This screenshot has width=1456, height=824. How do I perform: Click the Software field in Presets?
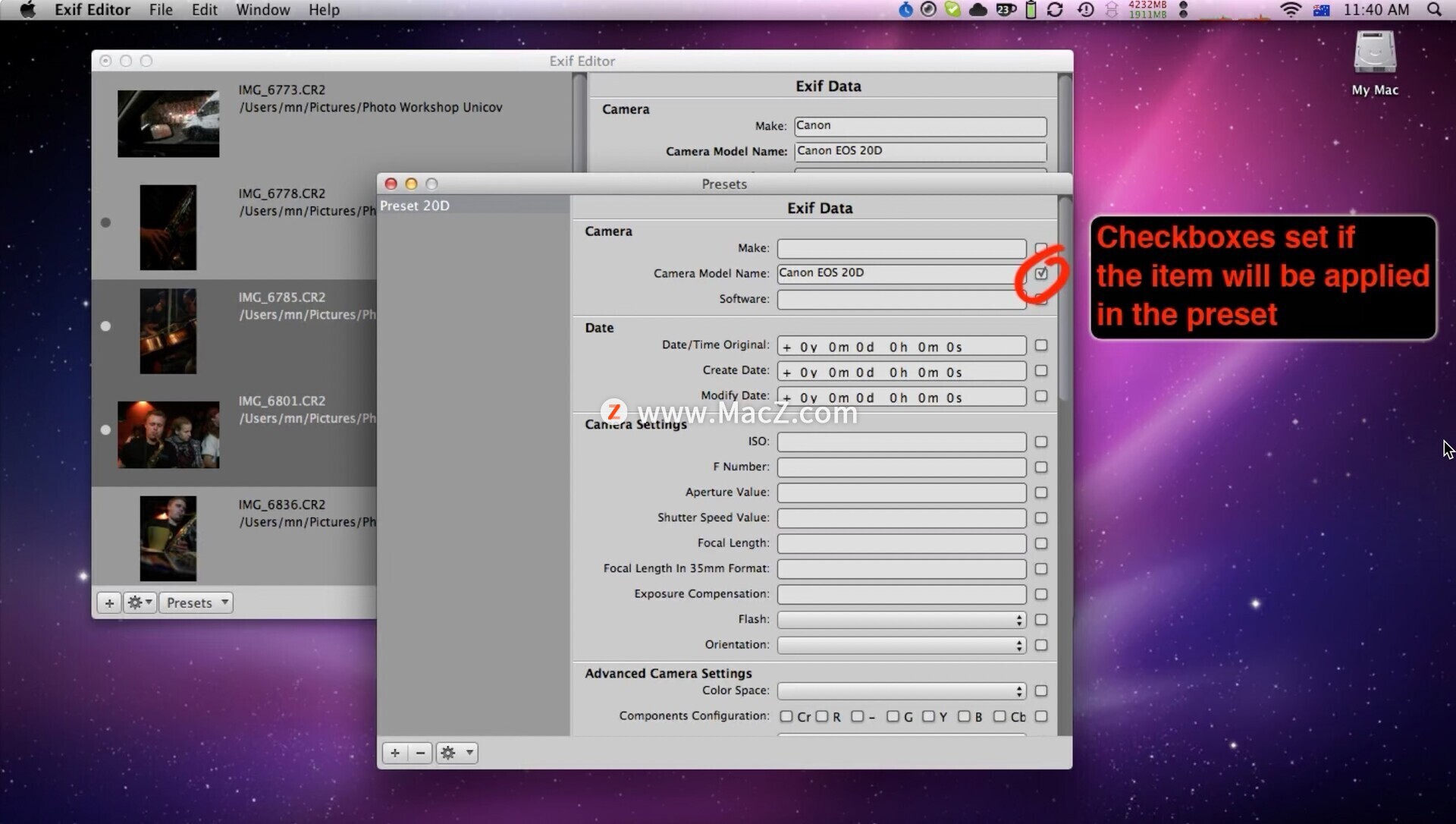click(902, 300)
